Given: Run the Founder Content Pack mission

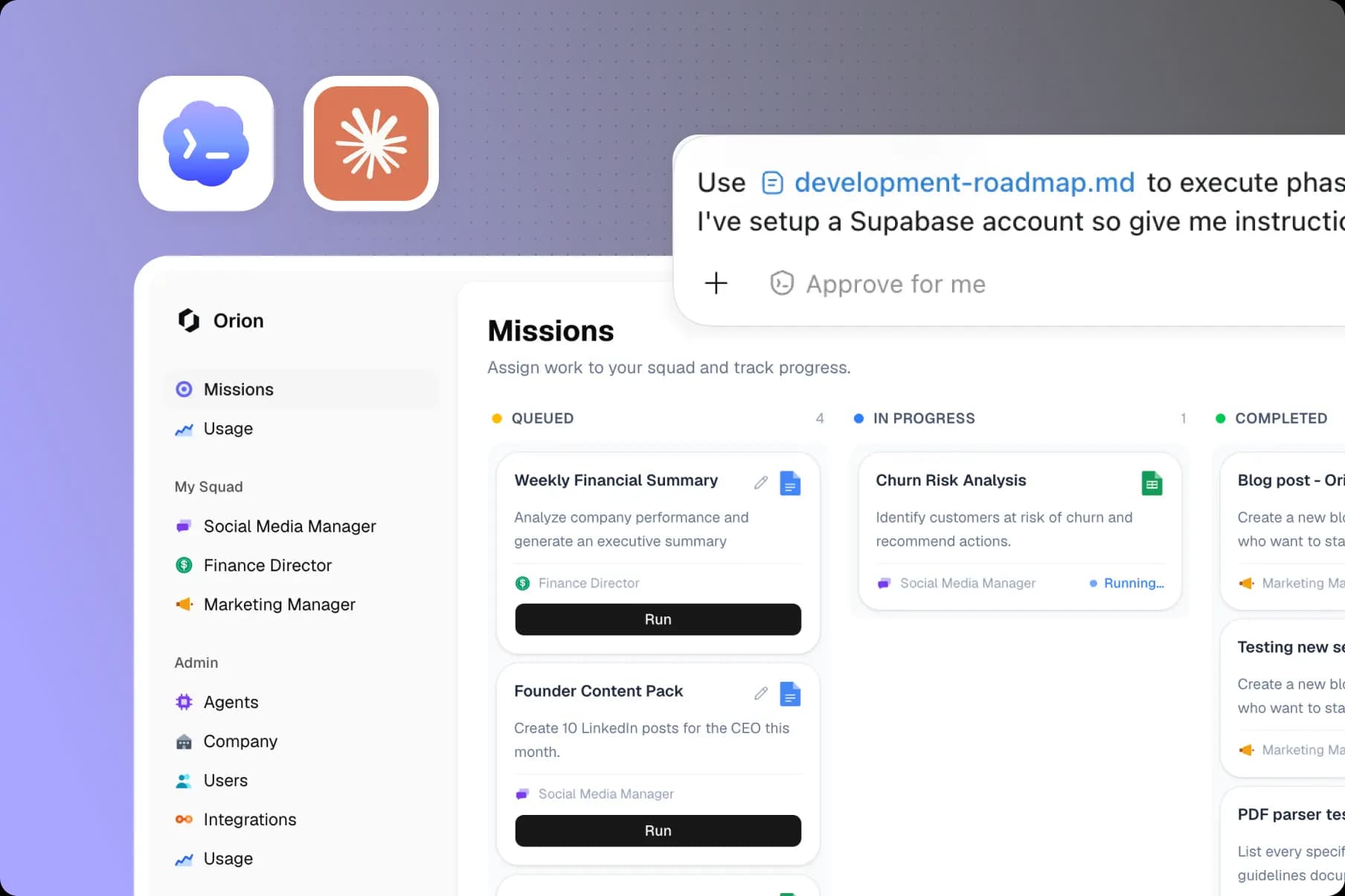Looking at the screenshot, I should point(658,831).
